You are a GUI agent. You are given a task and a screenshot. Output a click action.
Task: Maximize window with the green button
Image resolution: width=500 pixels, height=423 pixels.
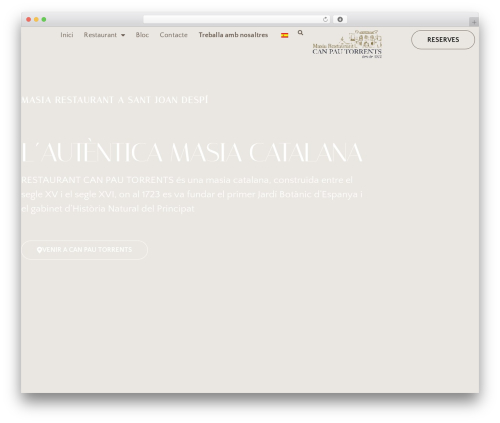(44, 20)
